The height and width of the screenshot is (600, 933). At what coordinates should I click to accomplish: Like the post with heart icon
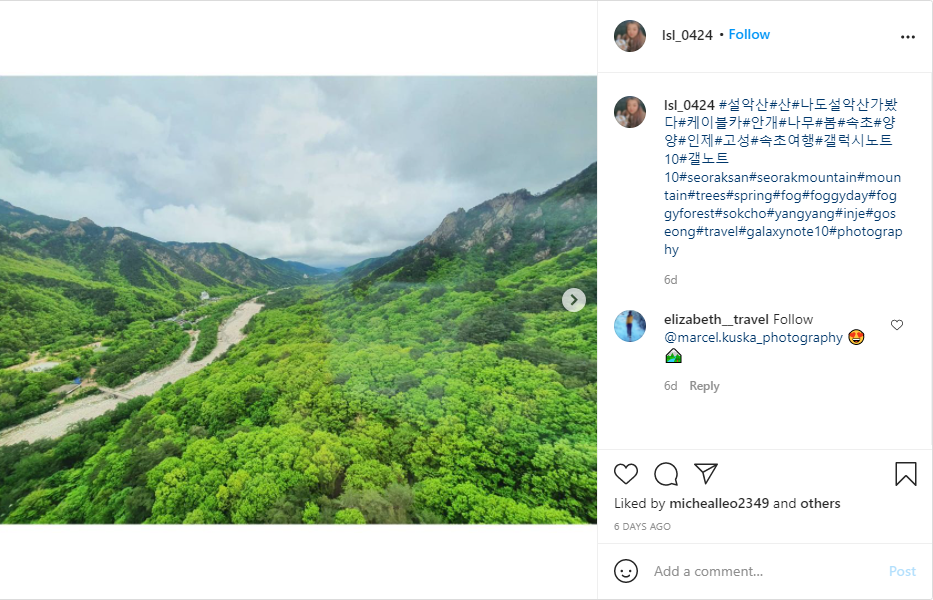(x=626, y=474)
